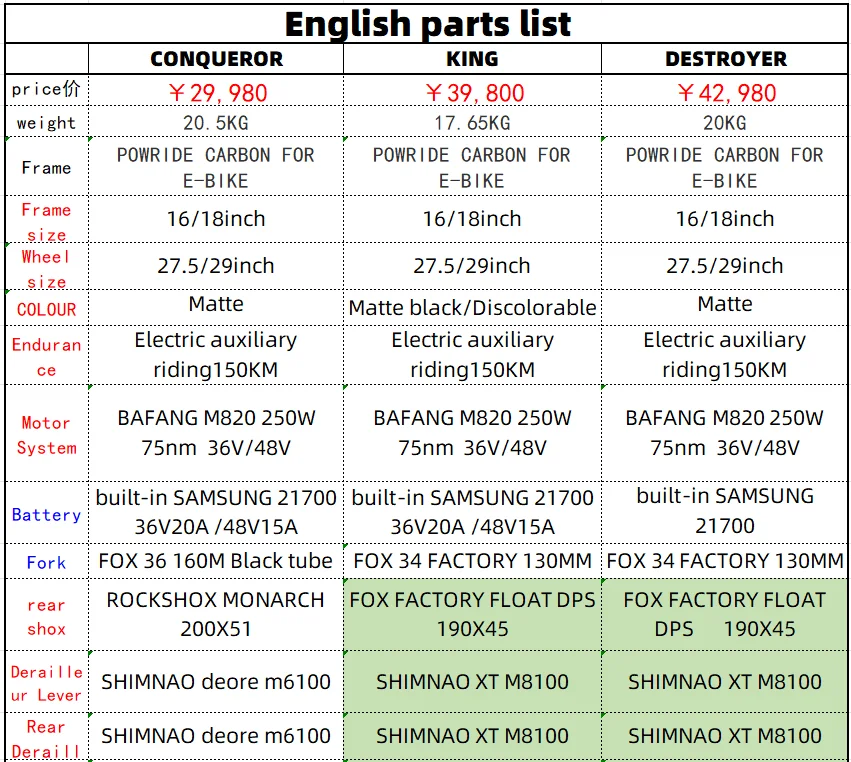
Task: Select the ¥29,980 price cell
Action: coord(216,91)
